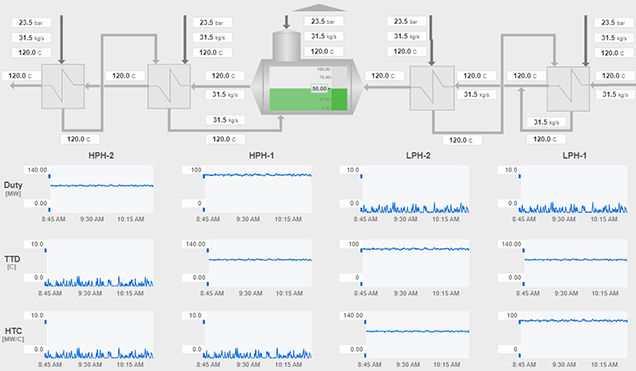
Task: Click LPH-2 drain line 120.0 C value
Action: coord(462,140)
